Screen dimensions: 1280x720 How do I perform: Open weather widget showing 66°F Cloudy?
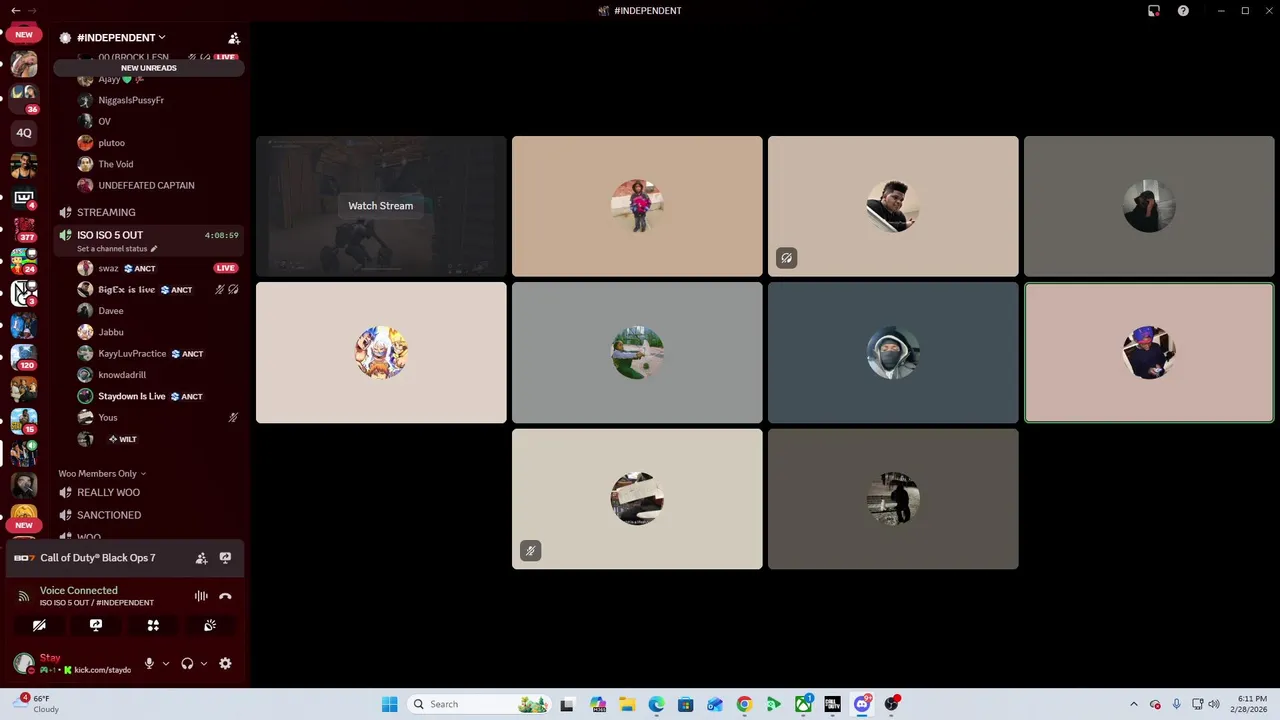pos(36,704)
